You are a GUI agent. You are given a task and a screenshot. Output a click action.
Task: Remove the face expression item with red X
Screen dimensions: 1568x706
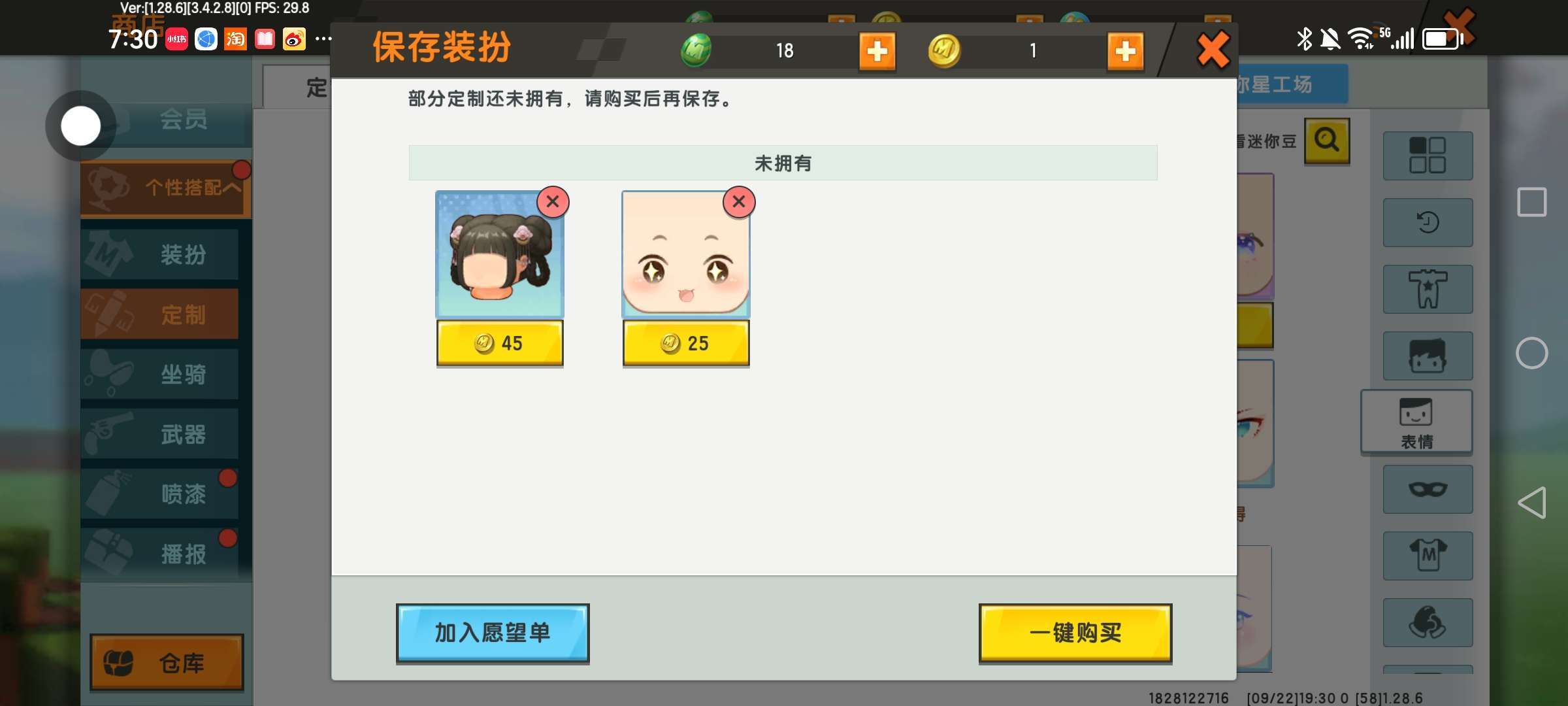739,201
